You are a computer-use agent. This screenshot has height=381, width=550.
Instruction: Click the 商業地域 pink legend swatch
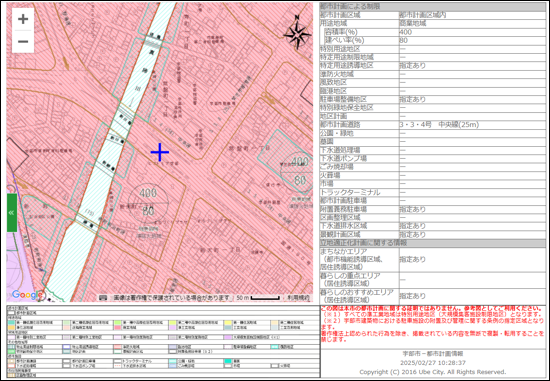point(118,327)
